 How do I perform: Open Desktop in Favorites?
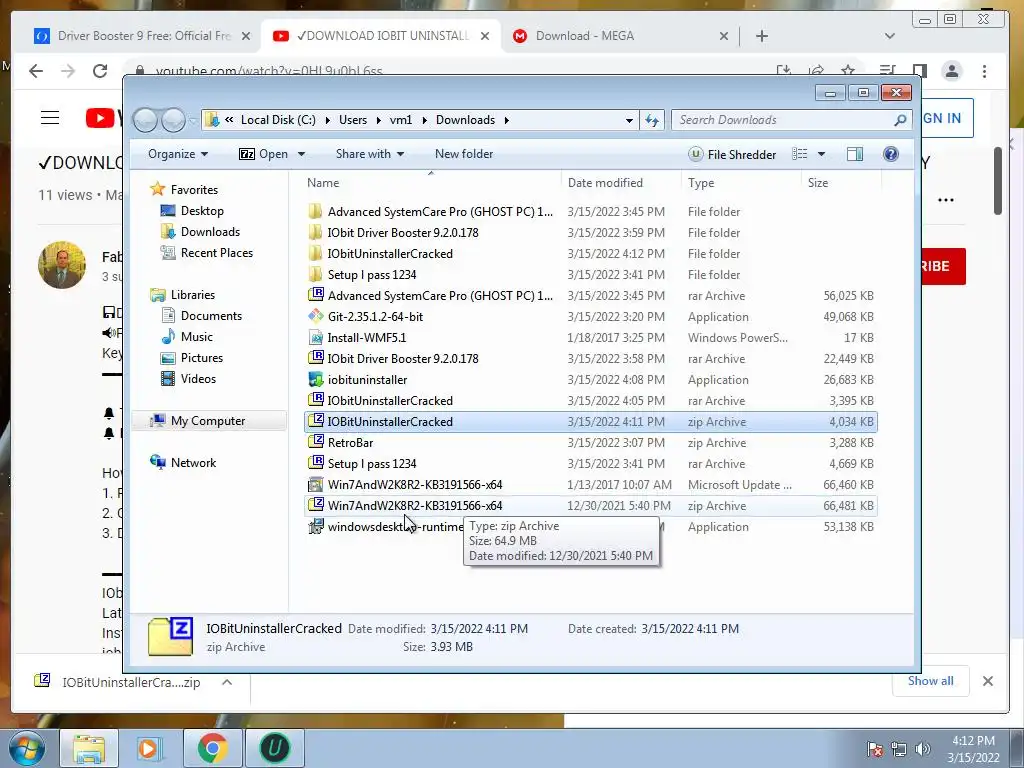(202, 210)
